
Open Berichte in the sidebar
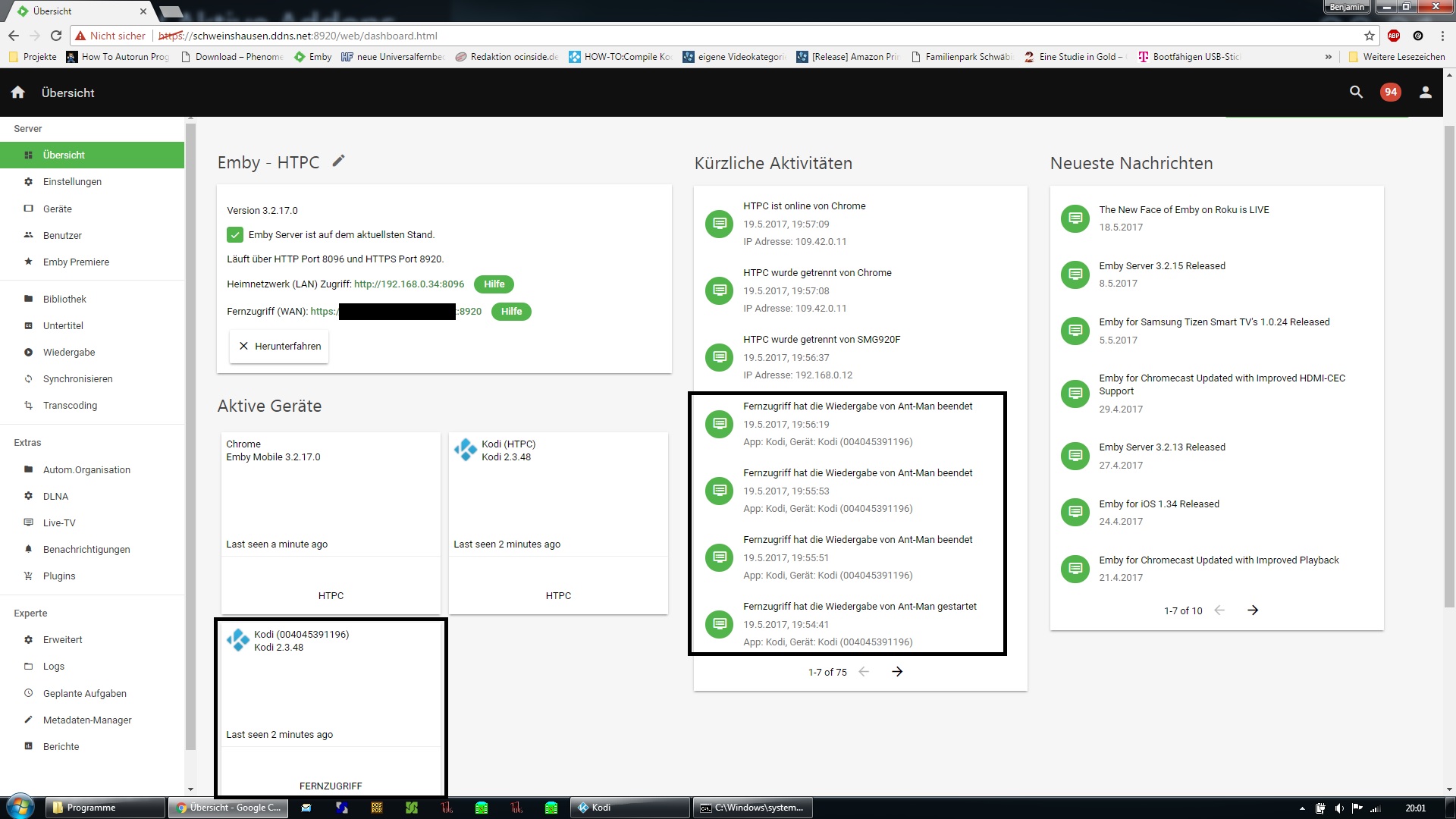tap(92, 746)
